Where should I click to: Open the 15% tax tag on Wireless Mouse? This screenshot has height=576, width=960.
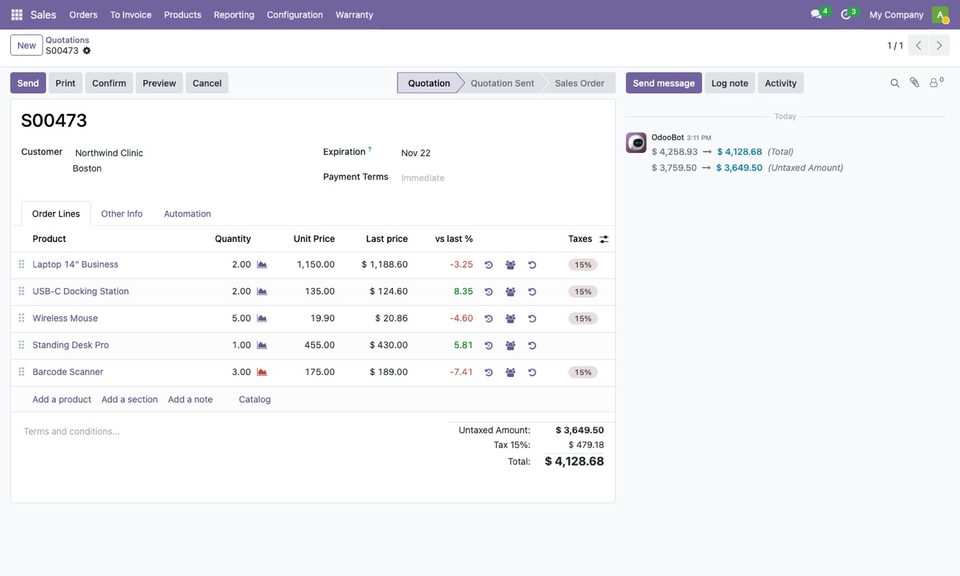(582, 319)
